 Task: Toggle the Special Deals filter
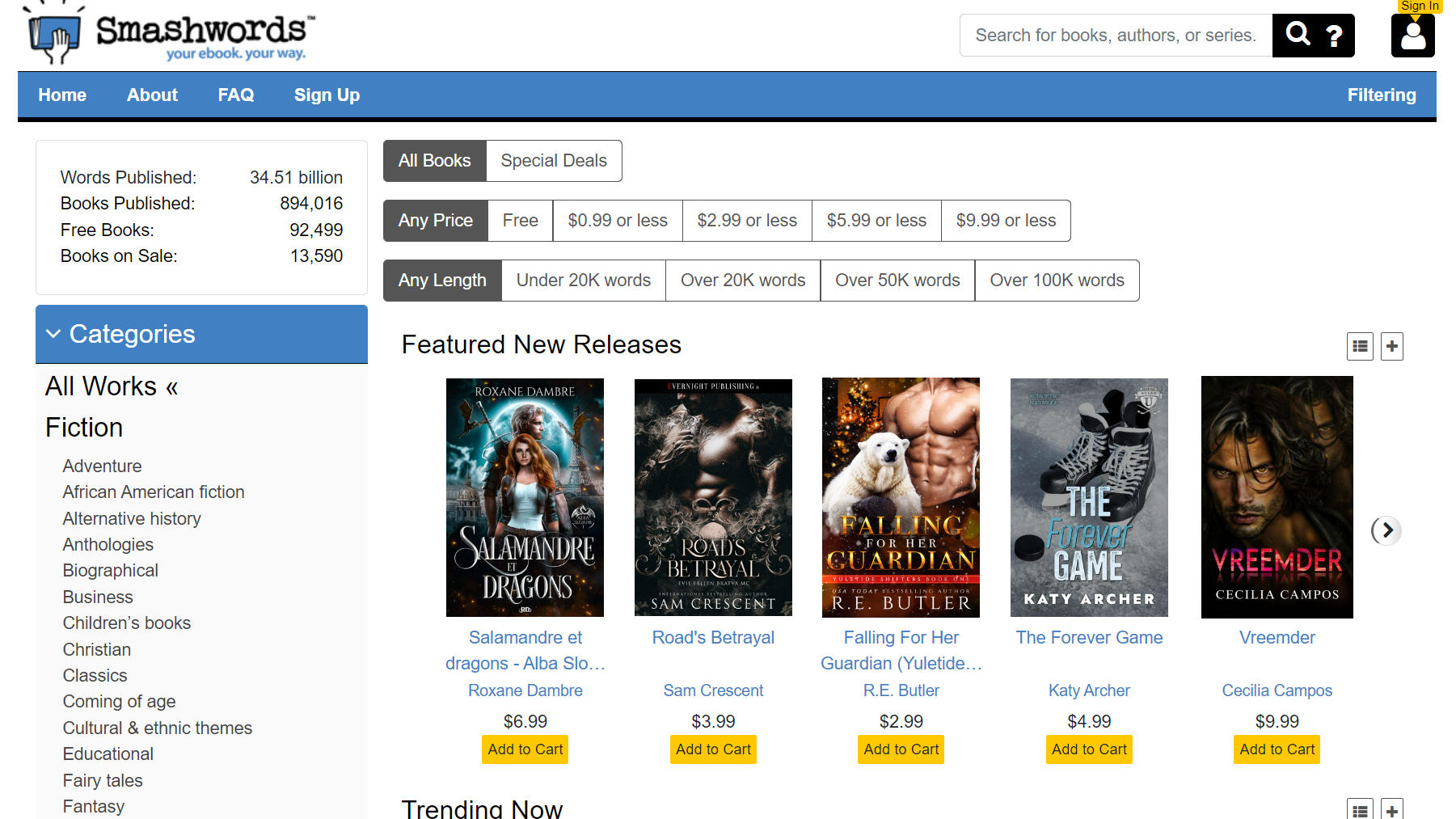pos(553,161)
